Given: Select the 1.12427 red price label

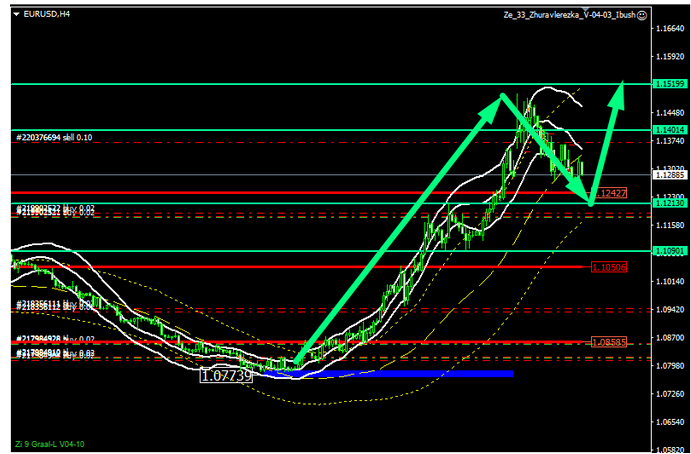Looking at the screenshot, I should pos(609,192).
